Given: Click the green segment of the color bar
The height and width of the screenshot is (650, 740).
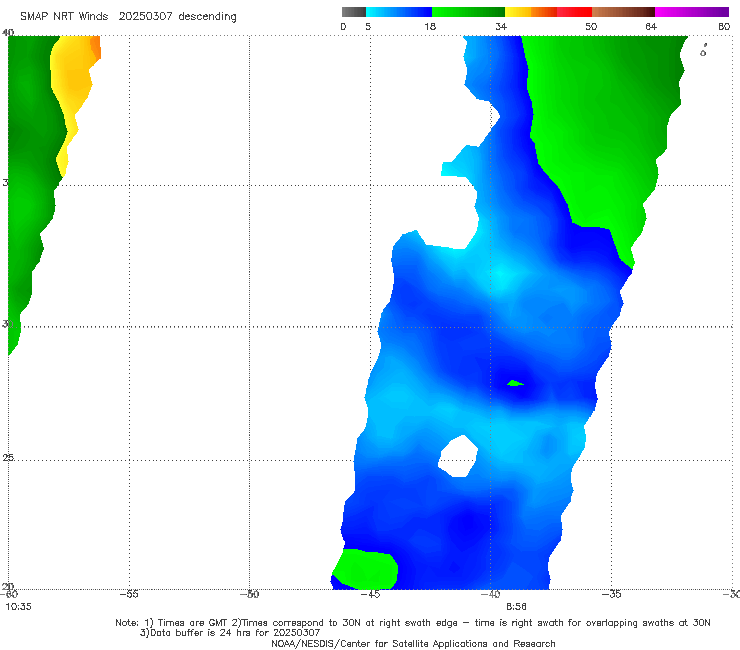Looking at the screenshot, I should tap(469, 12).
